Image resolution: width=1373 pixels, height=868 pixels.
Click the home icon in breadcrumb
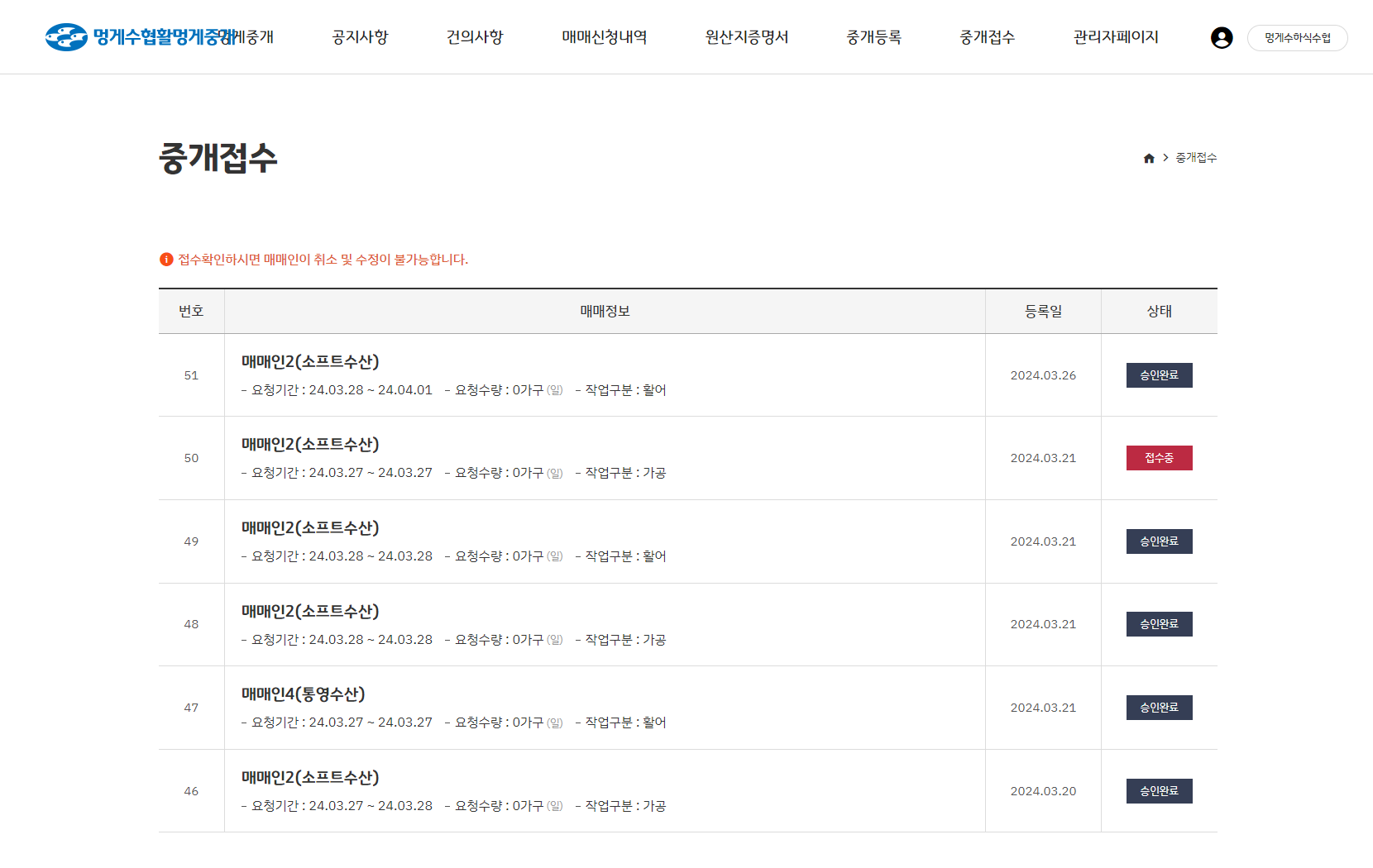click(1149, 158)
